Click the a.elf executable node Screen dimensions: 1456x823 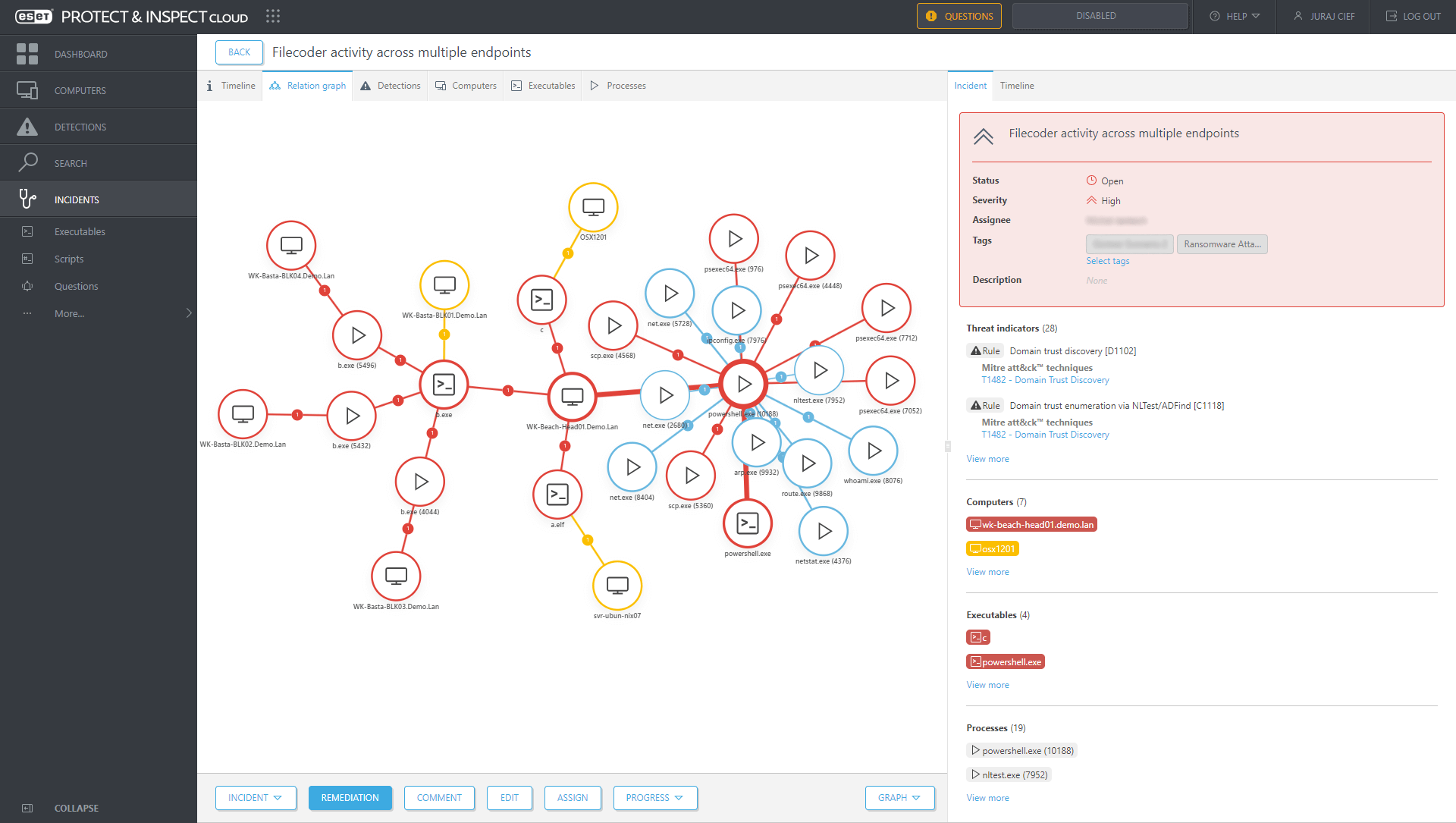[557, 495]
